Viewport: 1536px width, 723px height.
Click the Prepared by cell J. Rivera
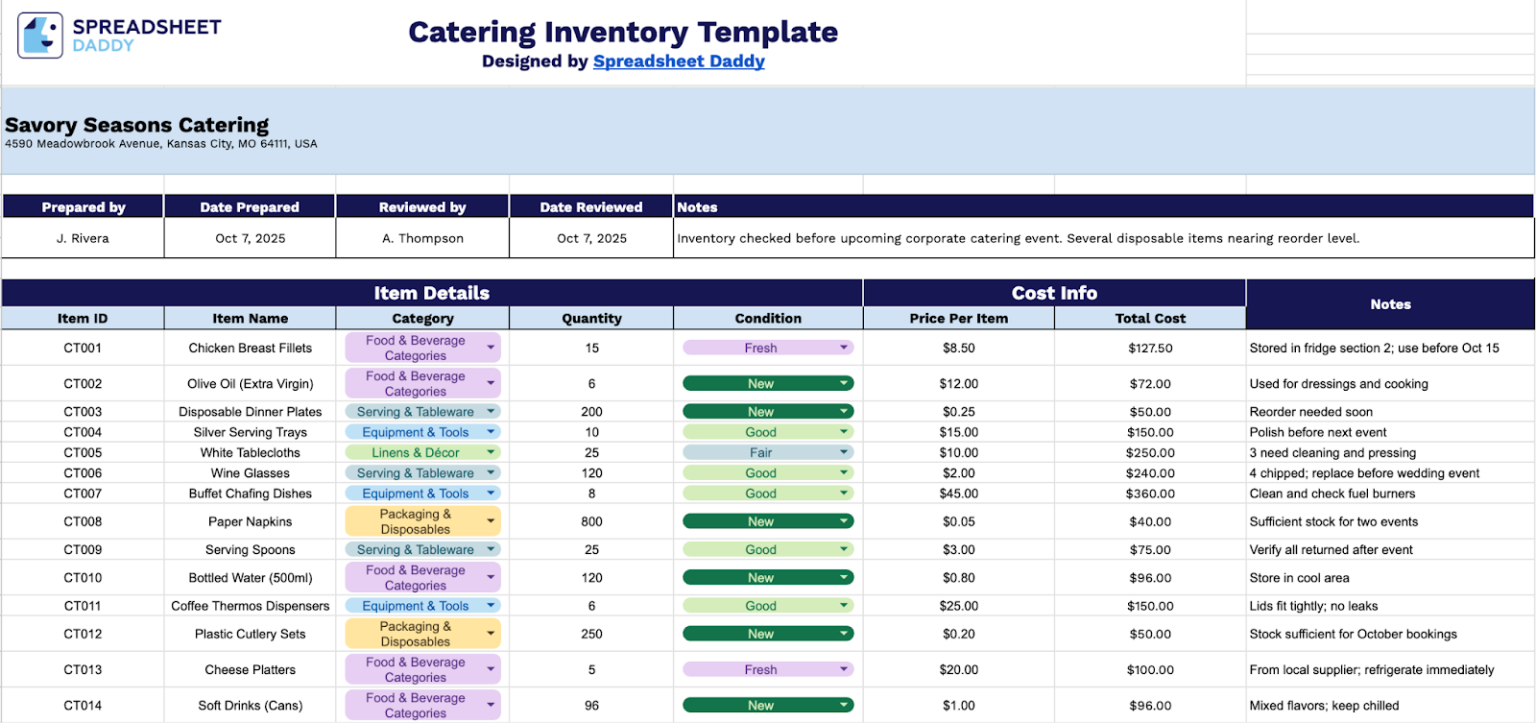pyautogui.click(x=82, y=238)
